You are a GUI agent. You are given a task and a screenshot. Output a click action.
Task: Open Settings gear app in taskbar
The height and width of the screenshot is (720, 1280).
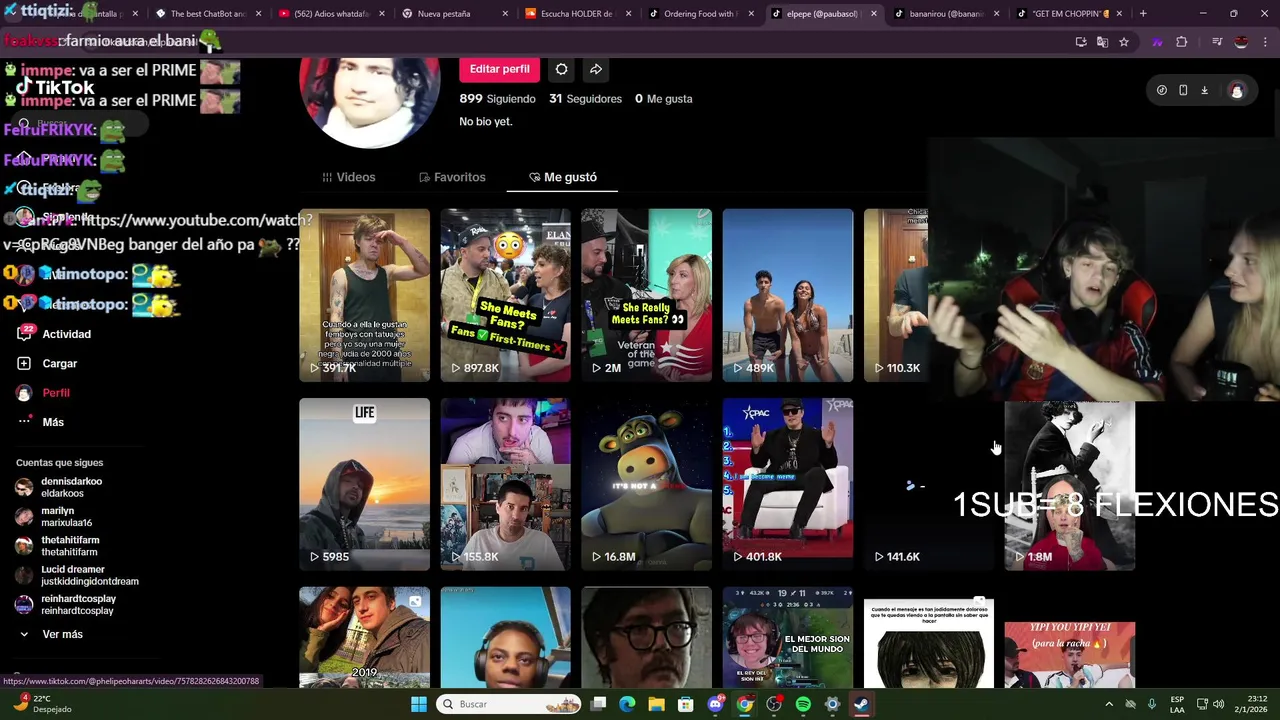point(832,704)
